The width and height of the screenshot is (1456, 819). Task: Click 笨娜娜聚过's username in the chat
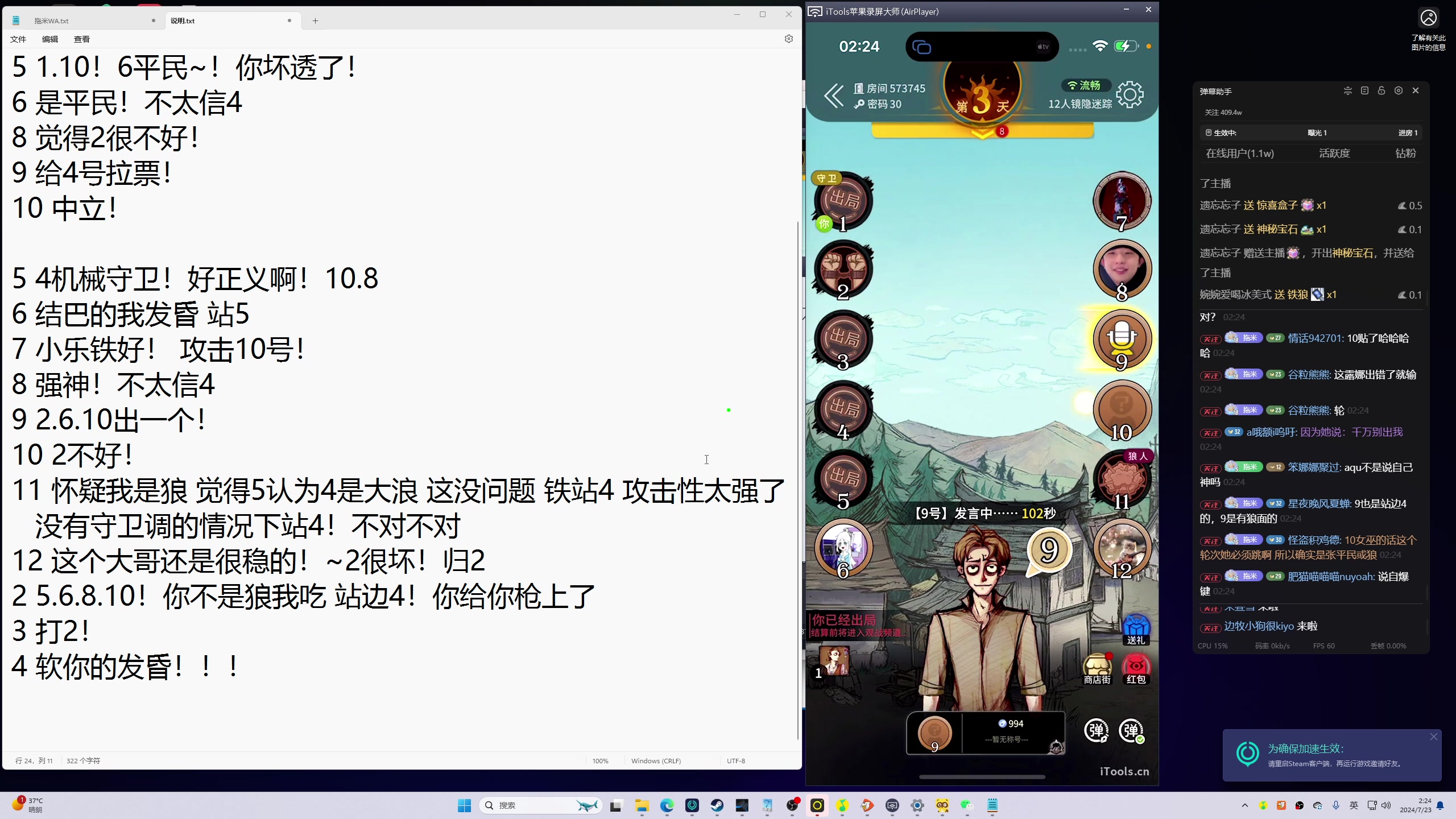click(1313, 468)
